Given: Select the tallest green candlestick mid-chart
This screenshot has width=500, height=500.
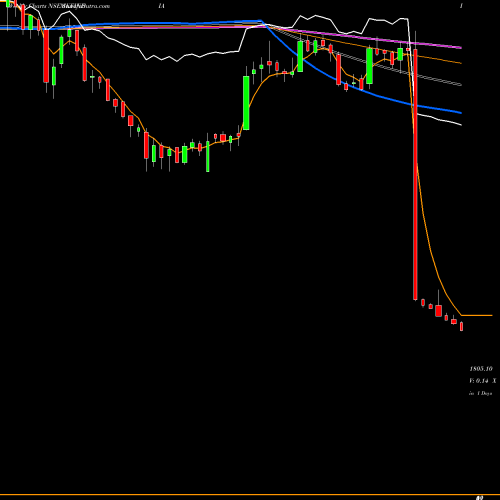Looking at the screenshot, I should 246,103.
